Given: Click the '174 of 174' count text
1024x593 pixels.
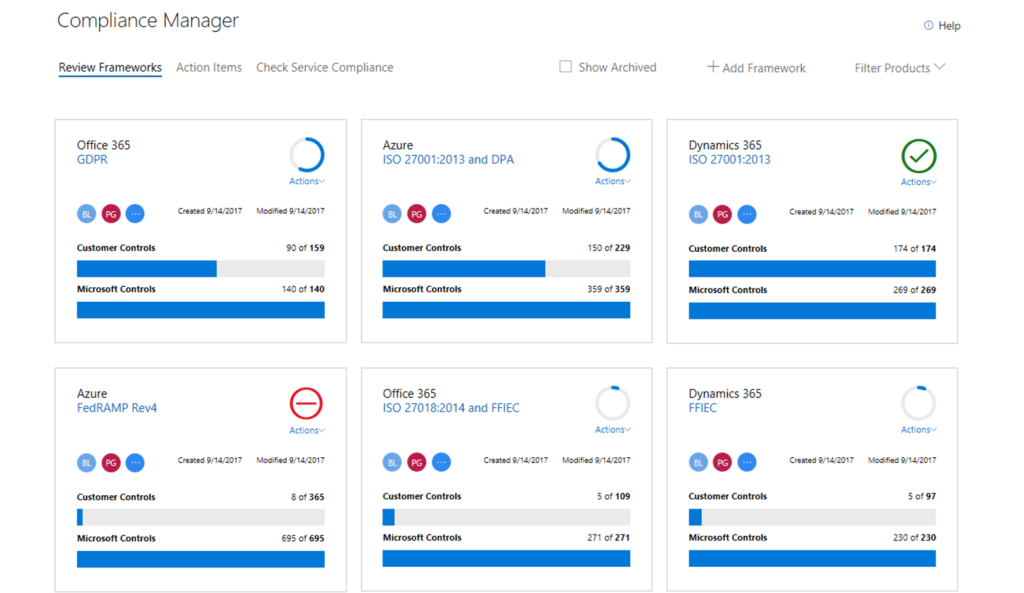Looking at the screenshot, I should [x=914, y=248].
